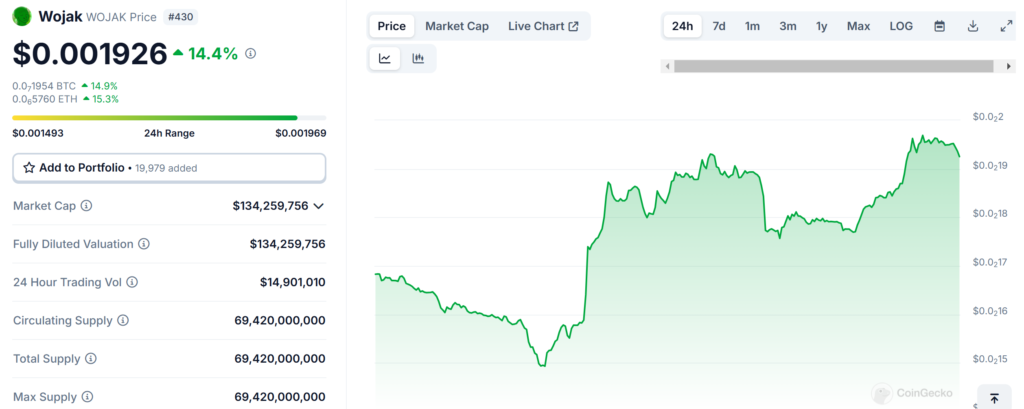
Task: Open the 24 Hour Trading Vol info icon
Action: (x=132, y=282)
